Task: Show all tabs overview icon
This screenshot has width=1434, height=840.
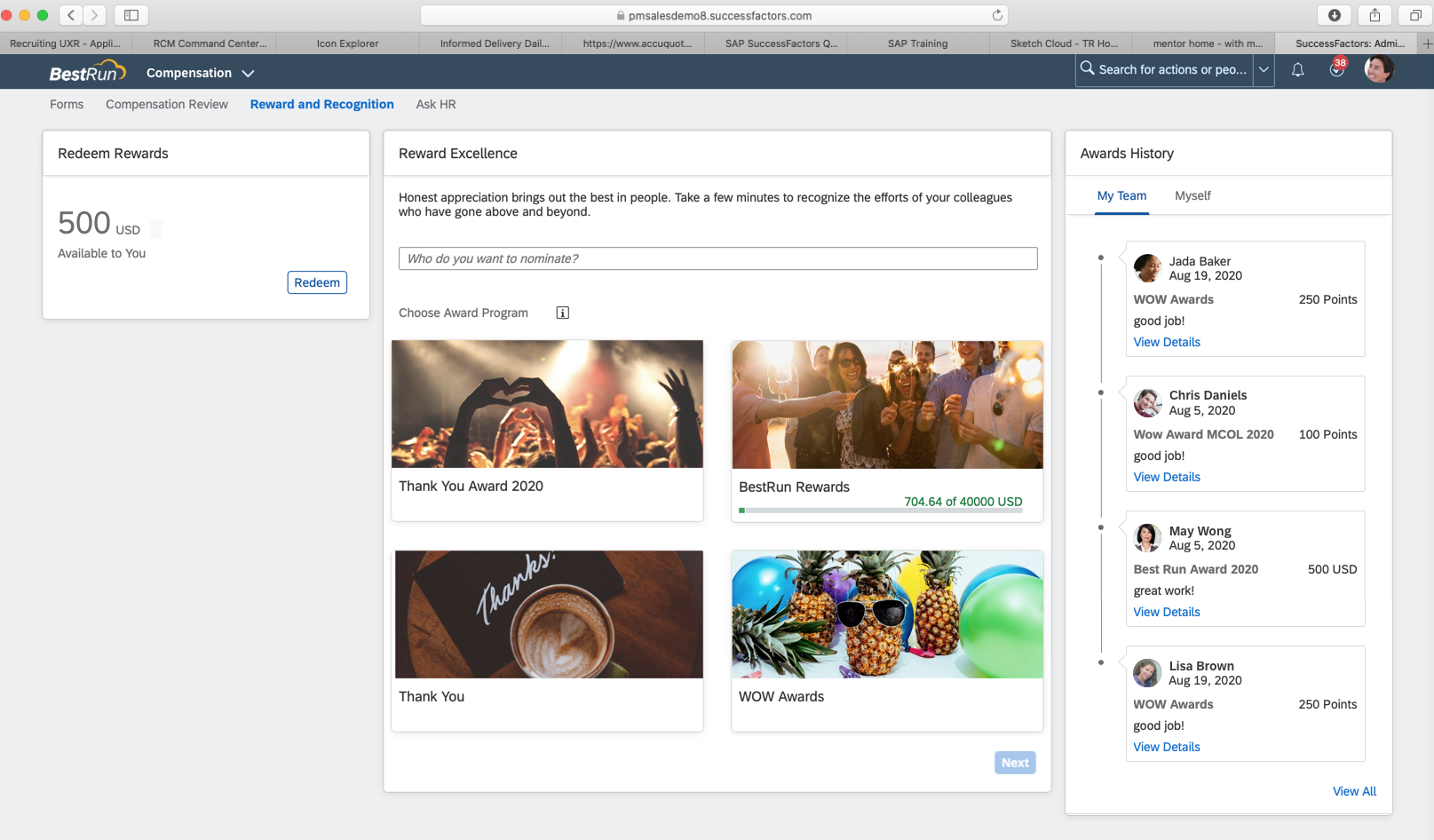Action: [1415, 15]
